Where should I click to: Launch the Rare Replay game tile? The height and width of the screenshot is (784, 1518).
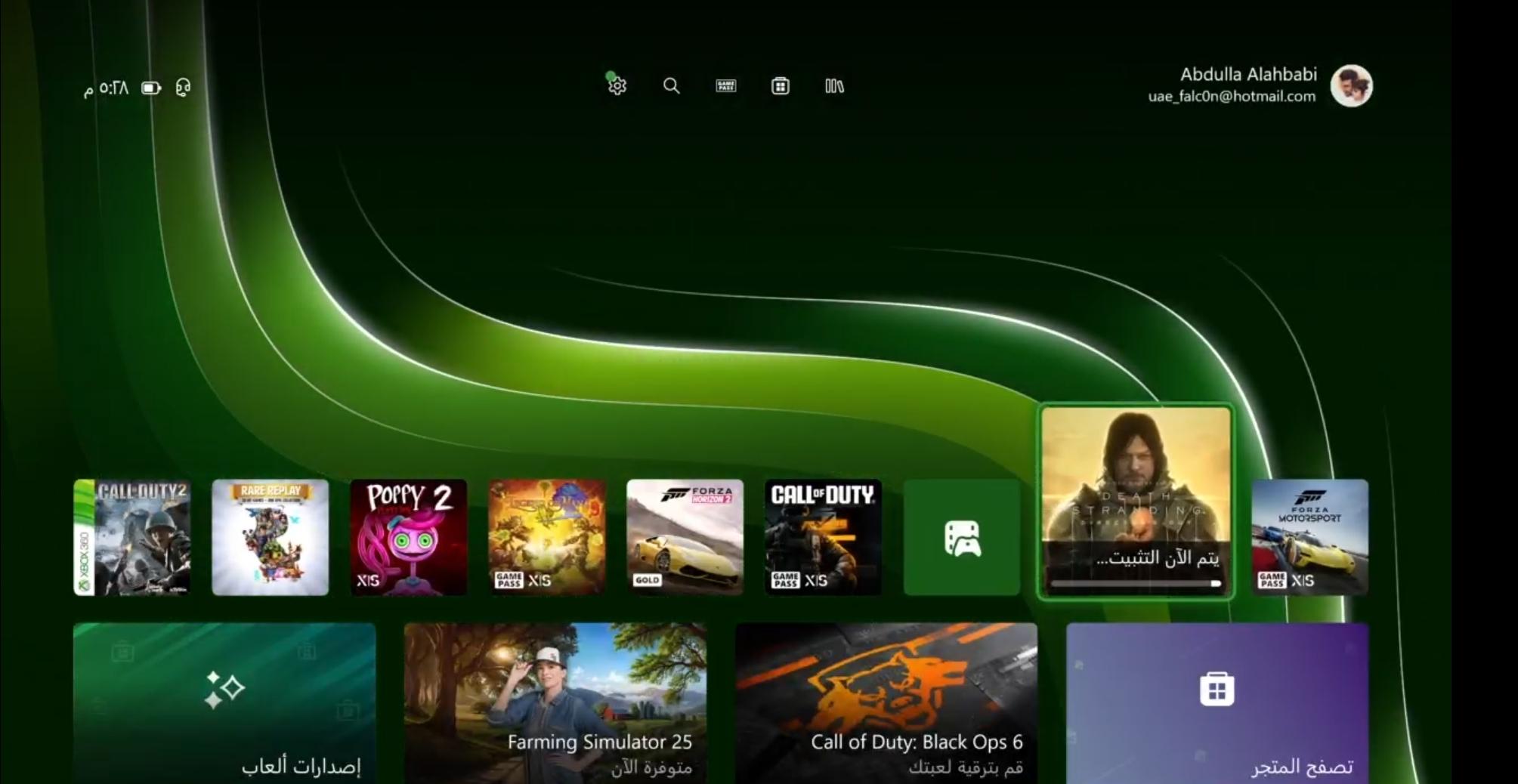(271, 537)
